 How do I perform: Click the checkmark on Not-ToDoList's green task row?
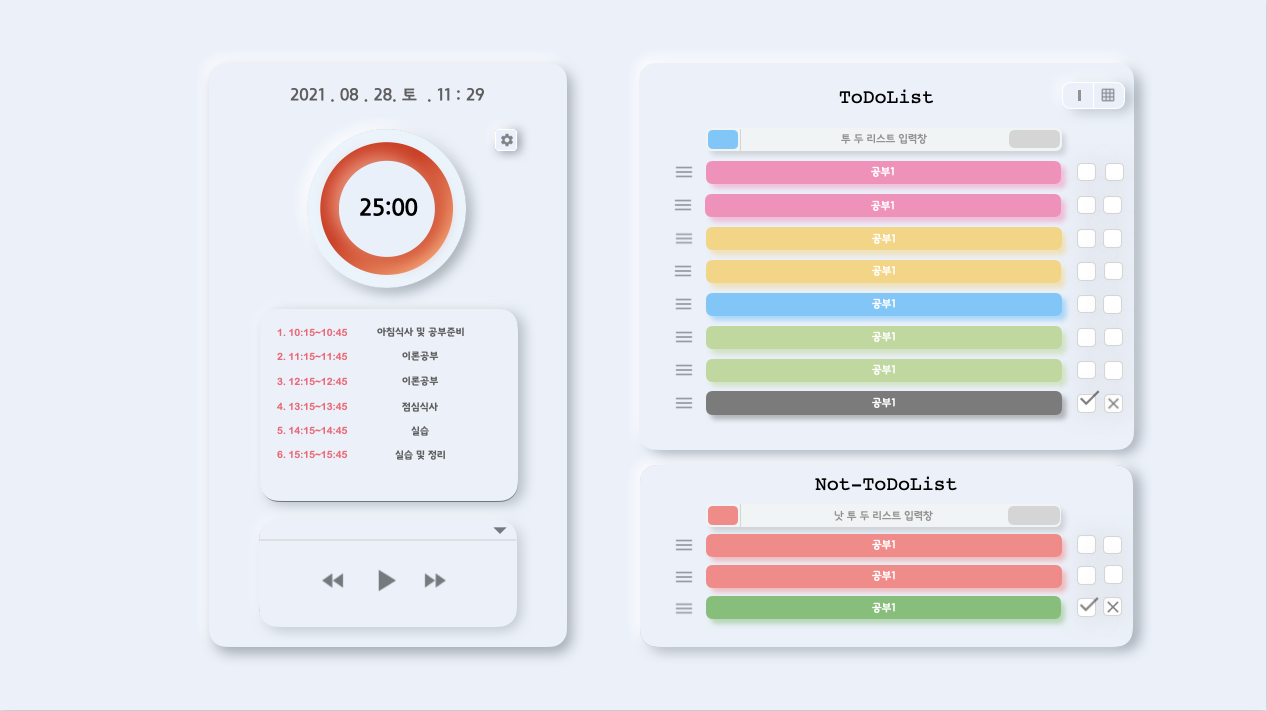[x=1088, y=605]
